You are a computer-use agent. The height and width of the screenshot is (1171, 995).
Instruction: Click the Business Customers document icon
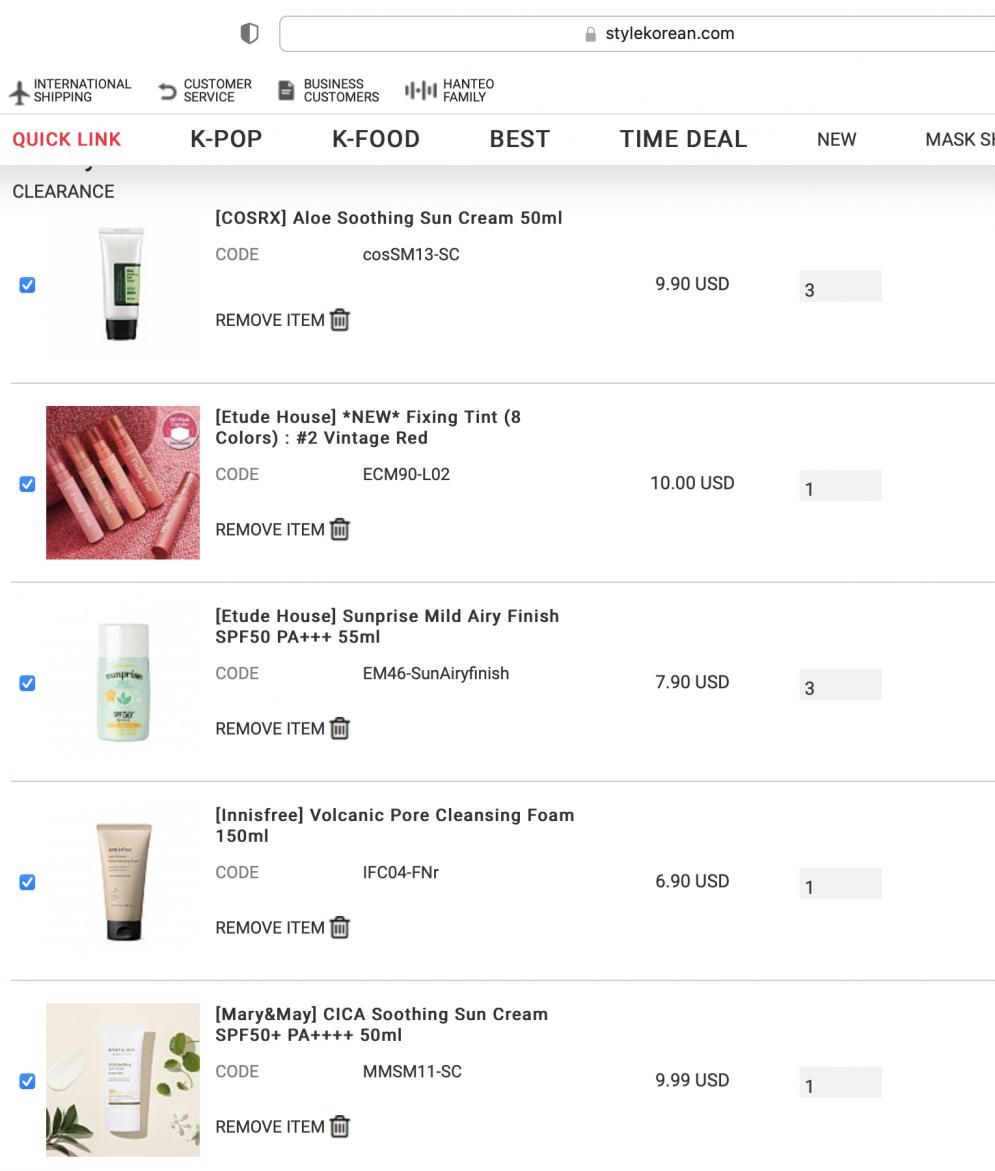tap(287, 91)
